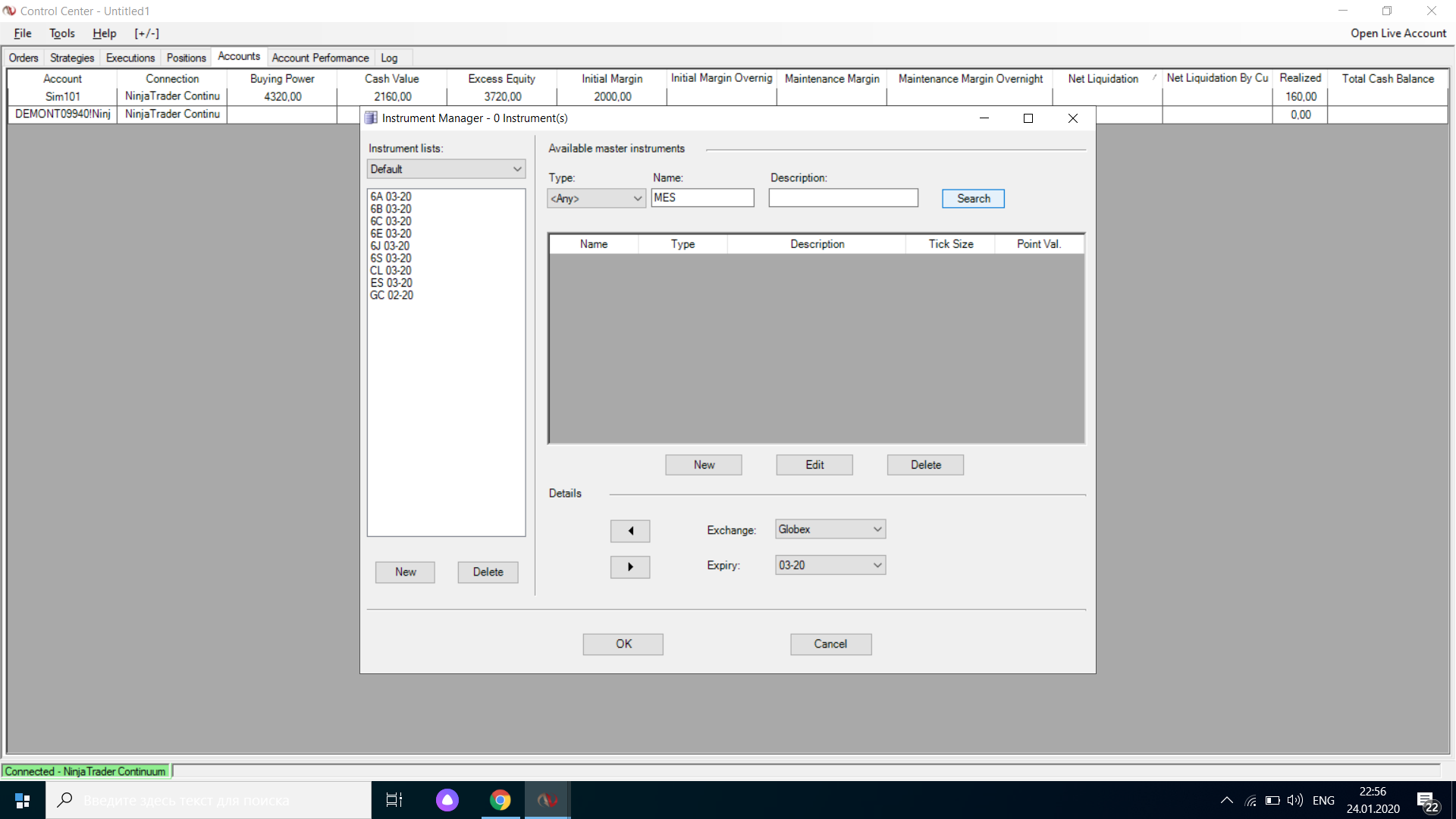
Task: Switch to the Positions tab
Action: (186, 58)
